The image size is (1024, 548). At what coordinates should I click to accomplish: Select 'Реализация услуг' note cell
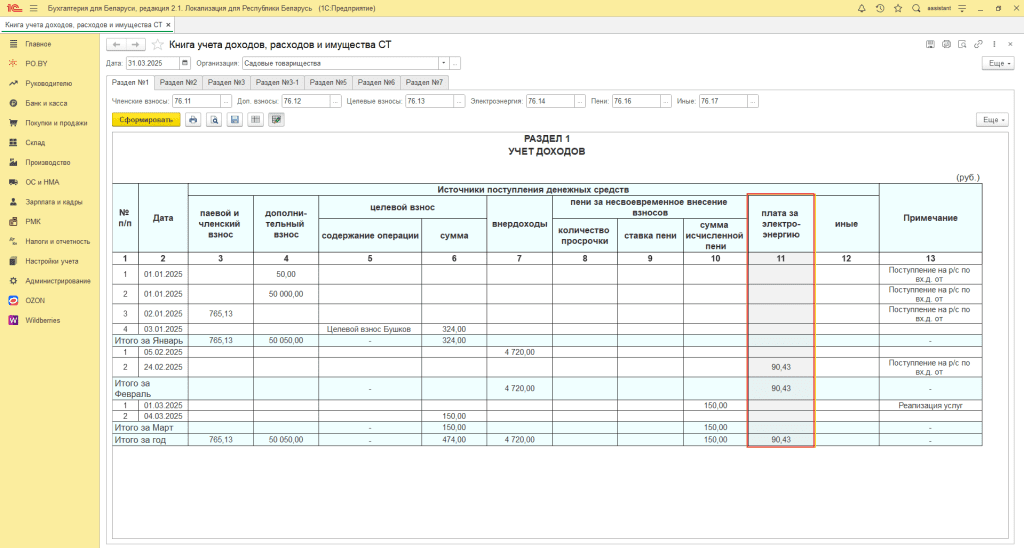(931, 406)
